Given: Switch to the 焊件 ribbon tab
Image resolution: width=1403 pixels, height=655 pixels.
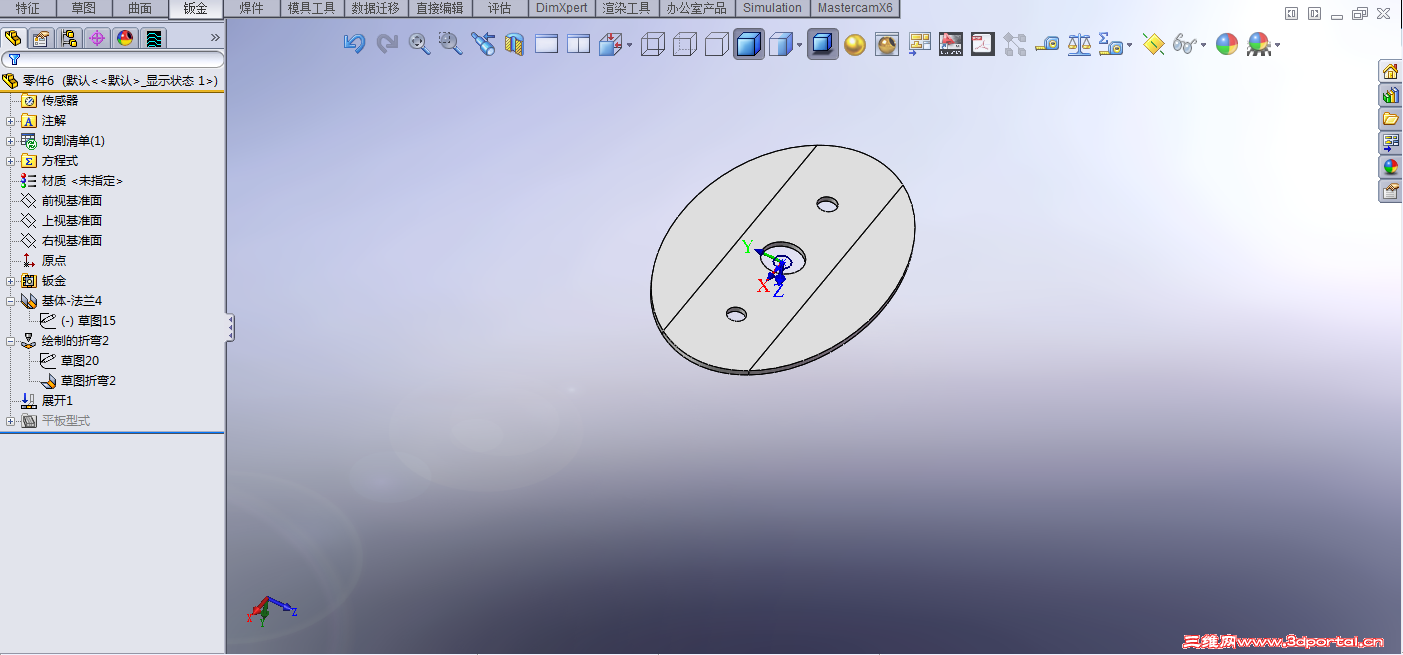Looking at the screenshot, I should 252,8.
